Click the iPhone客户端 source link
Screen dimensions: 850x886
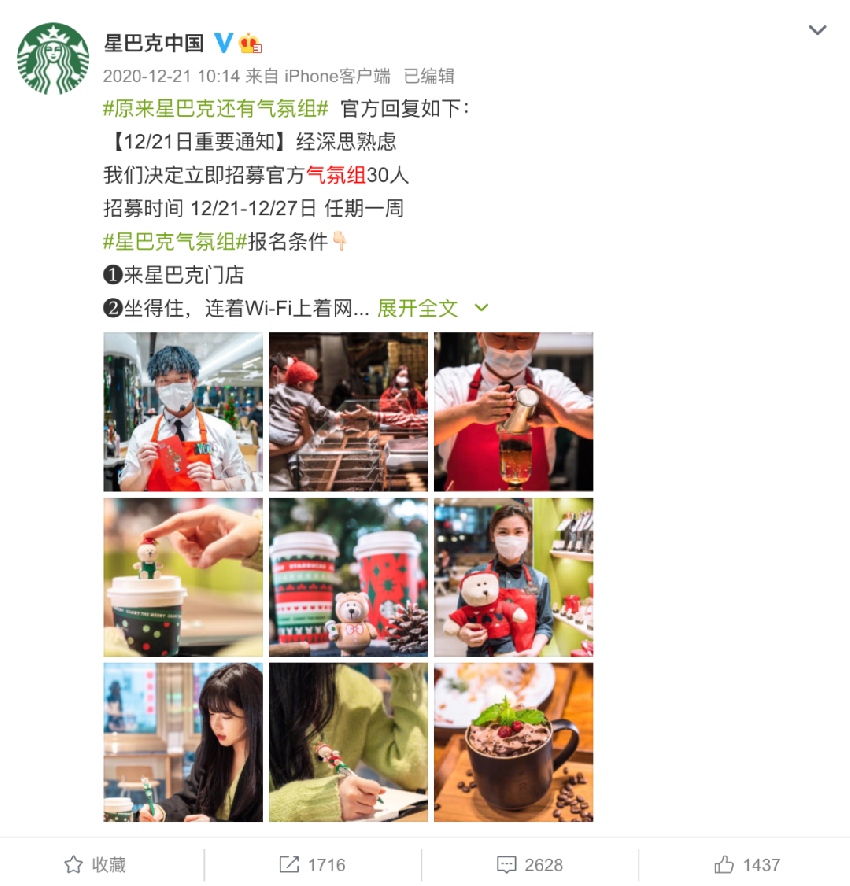337,76
